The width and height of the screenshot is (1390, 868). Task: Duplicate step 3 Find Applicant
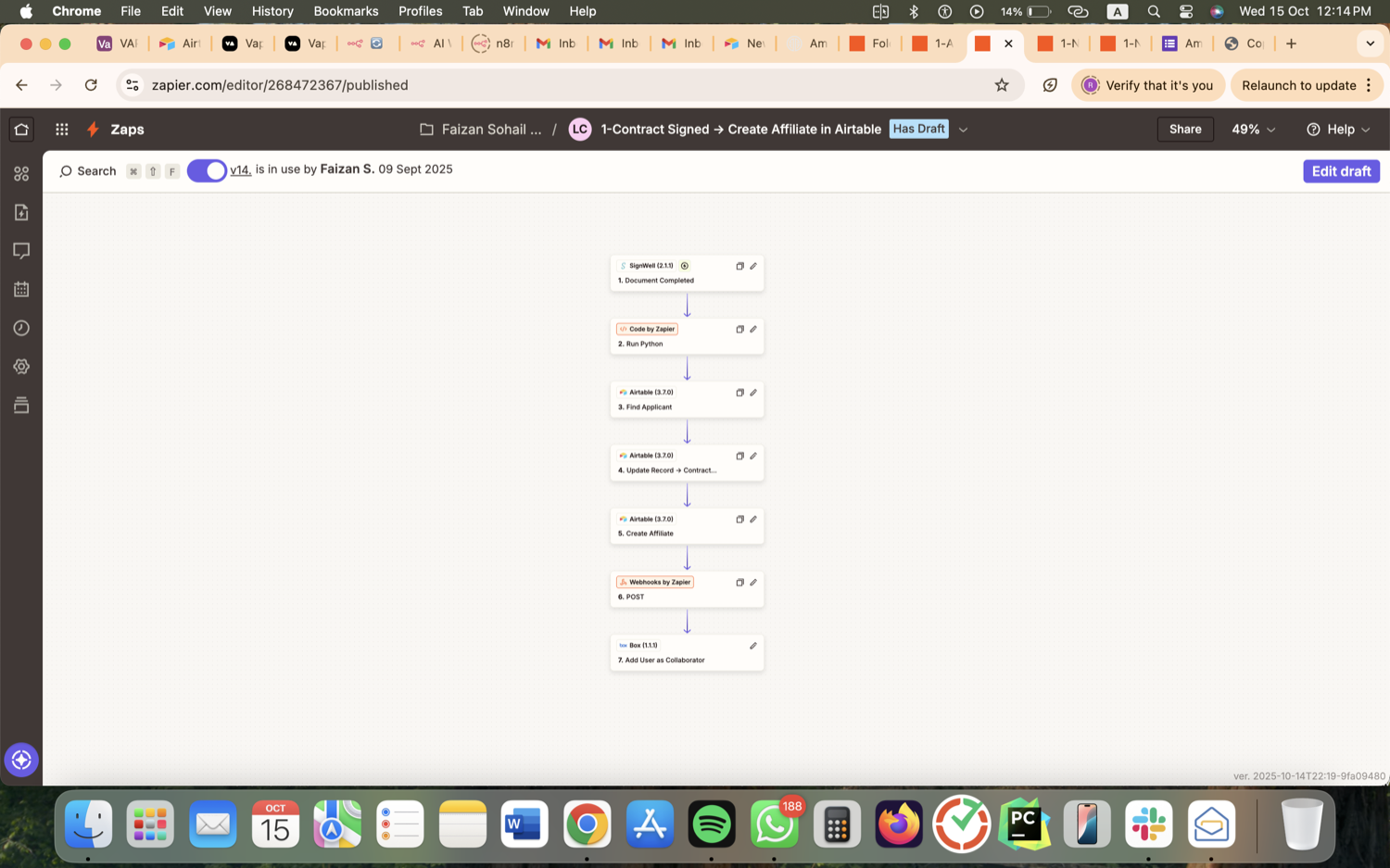[x=739, y=393]
